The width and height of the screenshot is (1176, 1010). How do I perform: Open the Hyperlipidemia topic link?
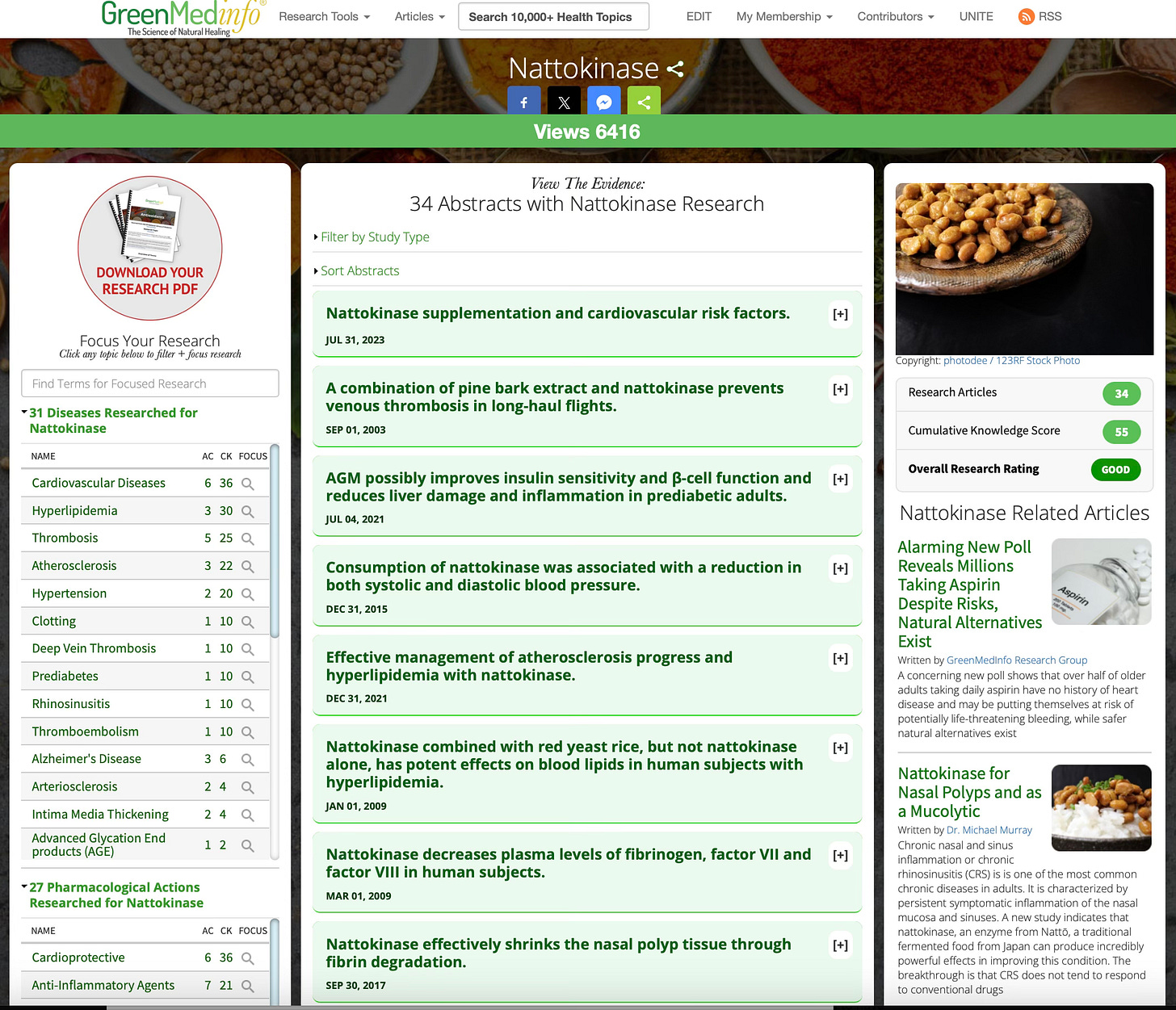tap(74, 510)
